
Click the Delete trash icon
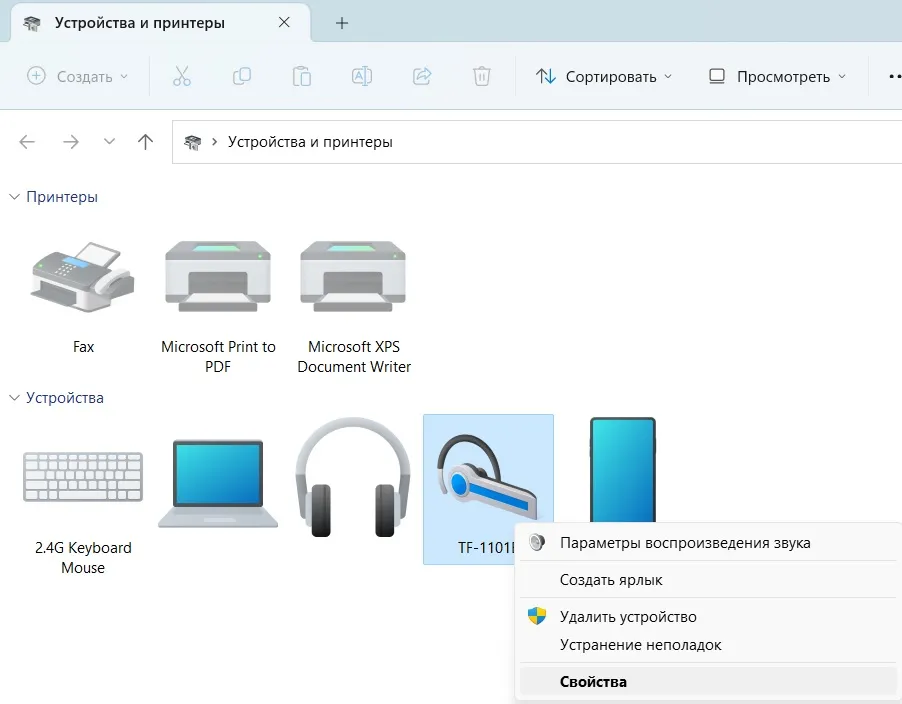pyautogui.click(x=481, y=76)
